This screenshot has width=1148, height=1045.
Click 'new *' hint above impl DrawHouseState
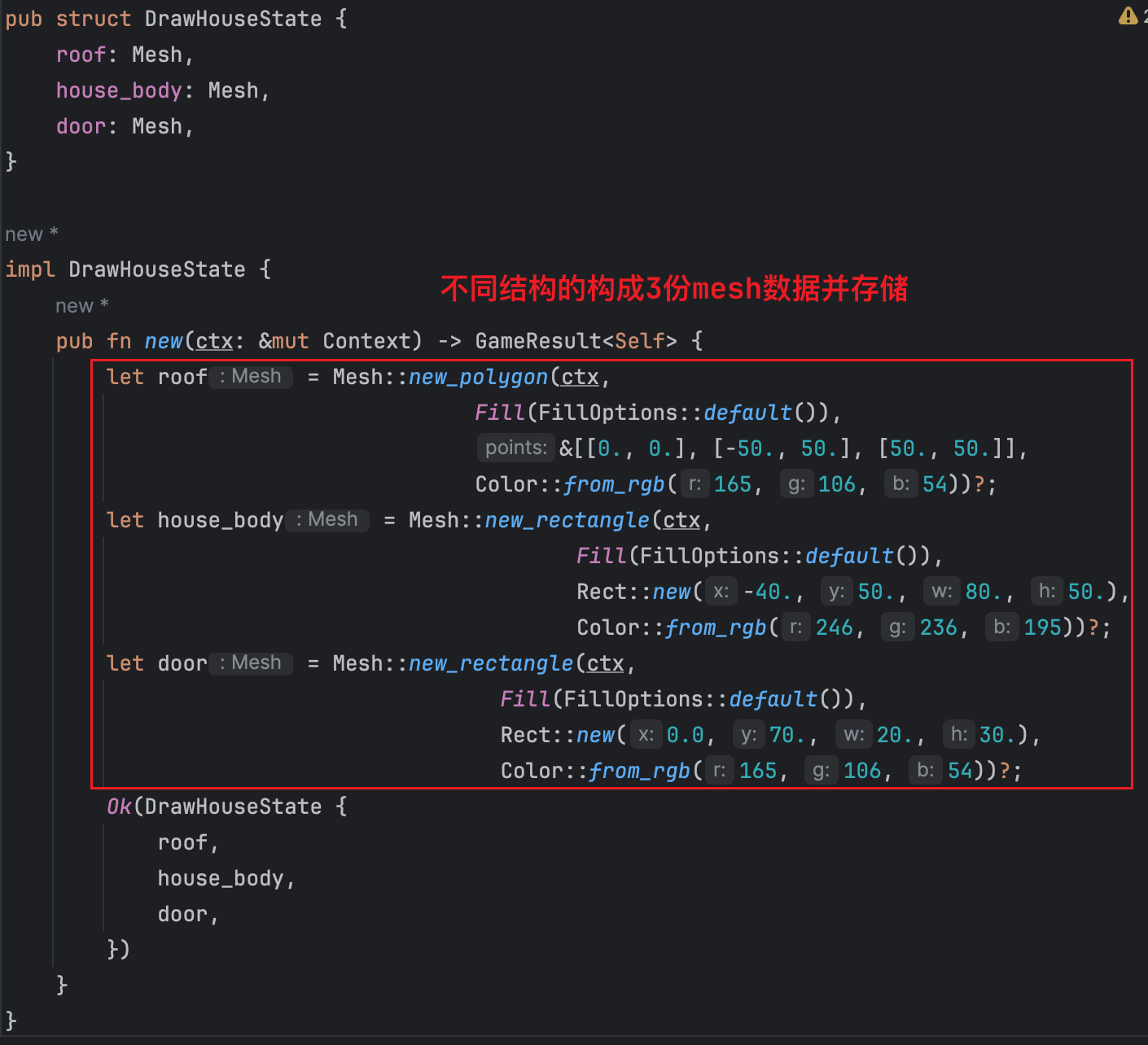pos(31,234)
